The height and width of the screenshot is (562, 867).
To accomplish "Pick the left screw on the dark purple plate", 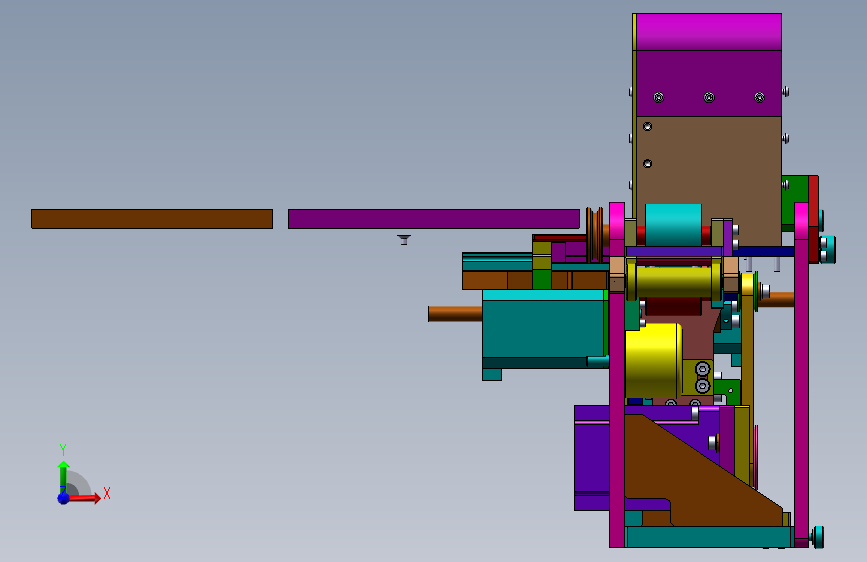I will [x=659, y=97].
